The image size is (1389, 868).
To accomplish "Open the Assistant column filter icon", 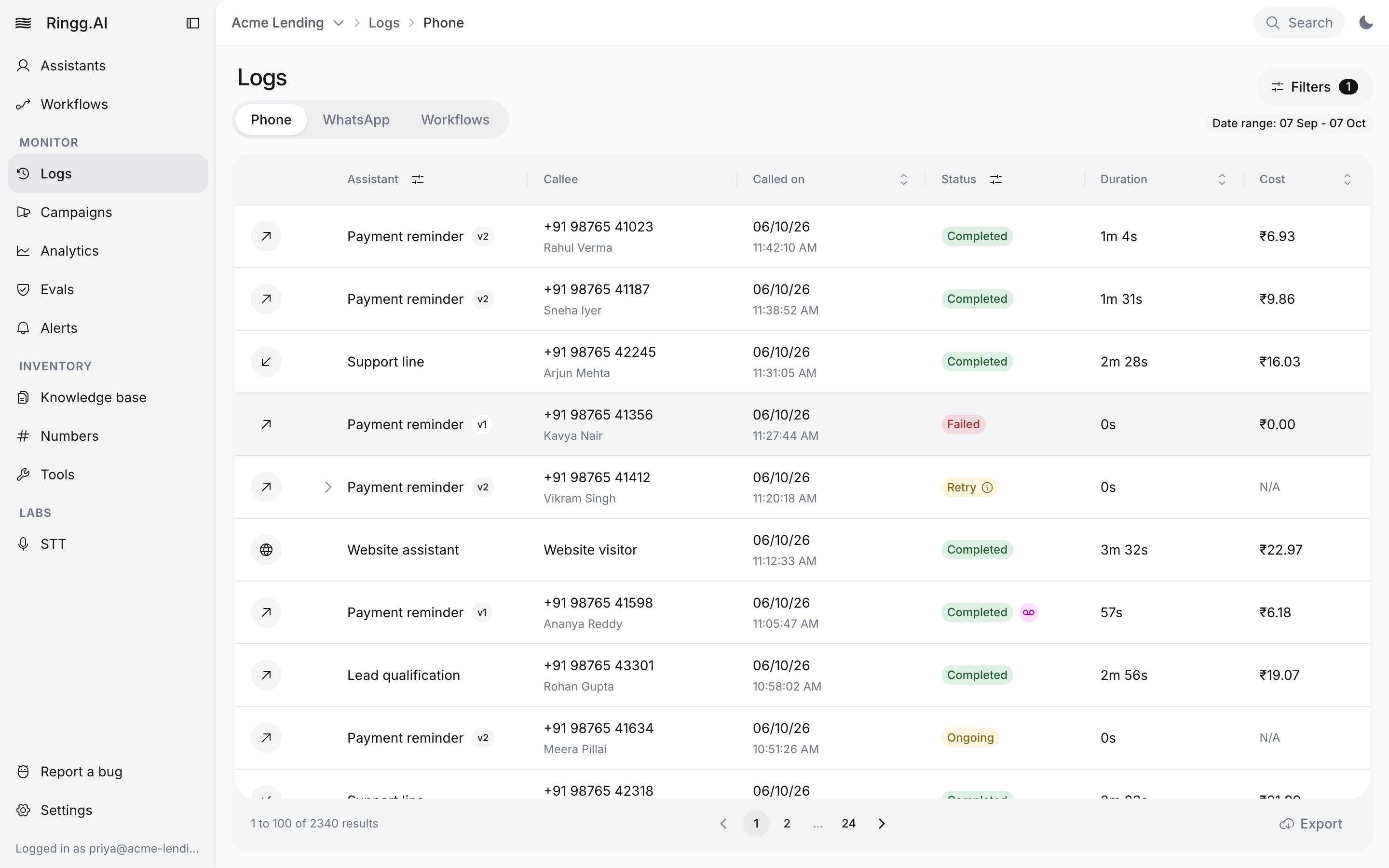I will (418, 179).
